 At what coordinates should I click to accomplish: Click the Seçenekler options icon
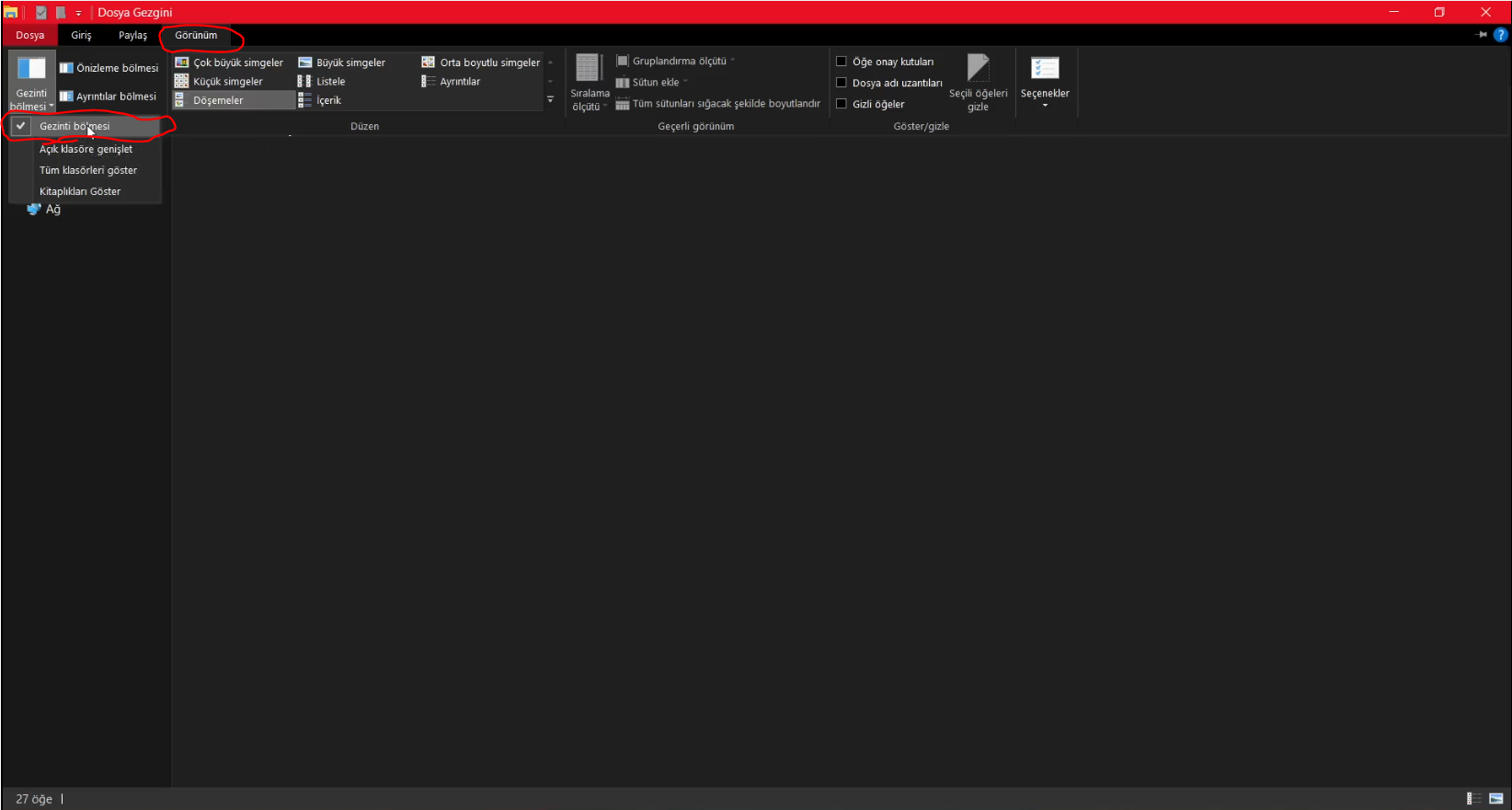(1045, 69)
